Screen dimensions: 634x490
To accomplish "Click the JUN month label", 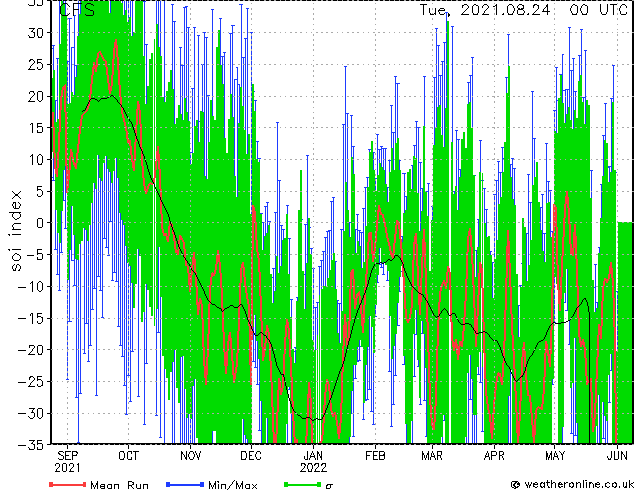I will coord(617,456).
